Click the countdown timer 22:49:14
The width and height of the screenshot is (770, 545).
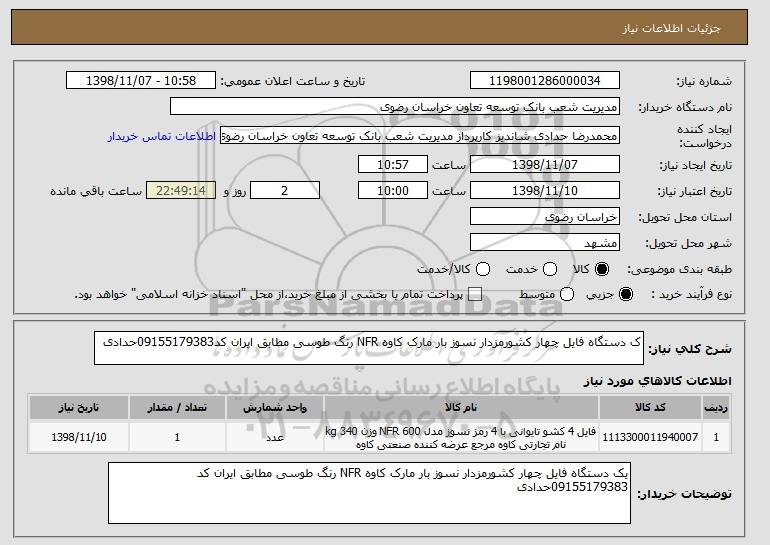pos(181,191)
